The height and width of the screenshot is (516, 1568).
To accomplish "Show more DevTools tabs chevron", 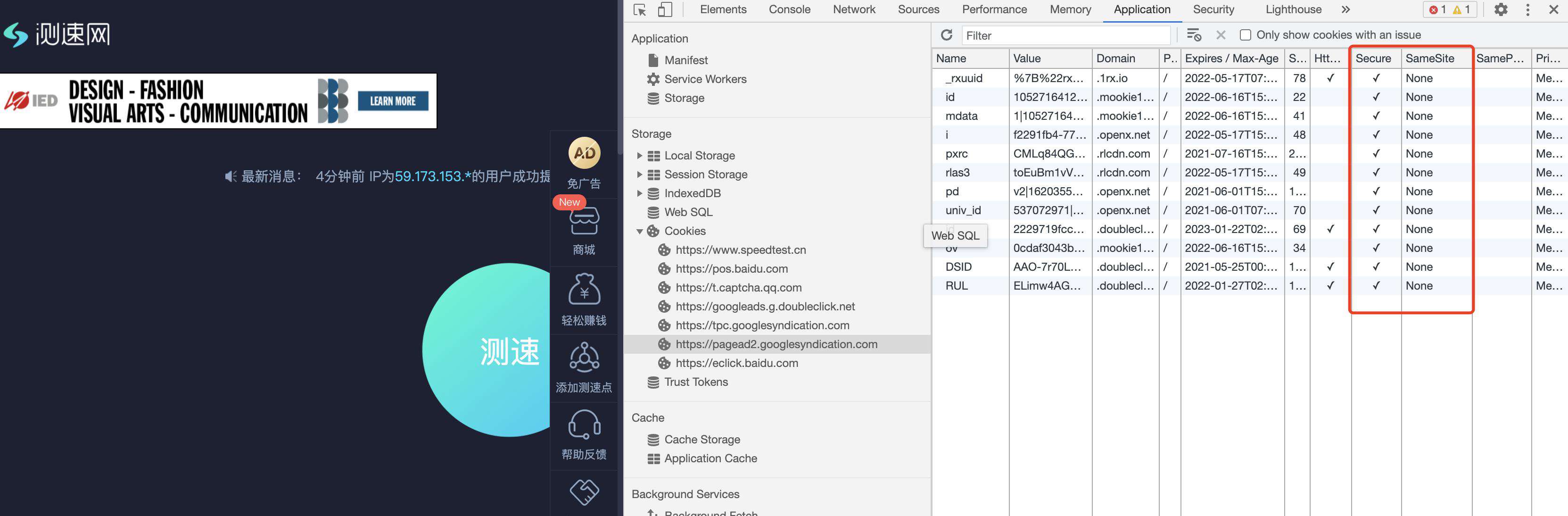I will [x=1346, y=10].
